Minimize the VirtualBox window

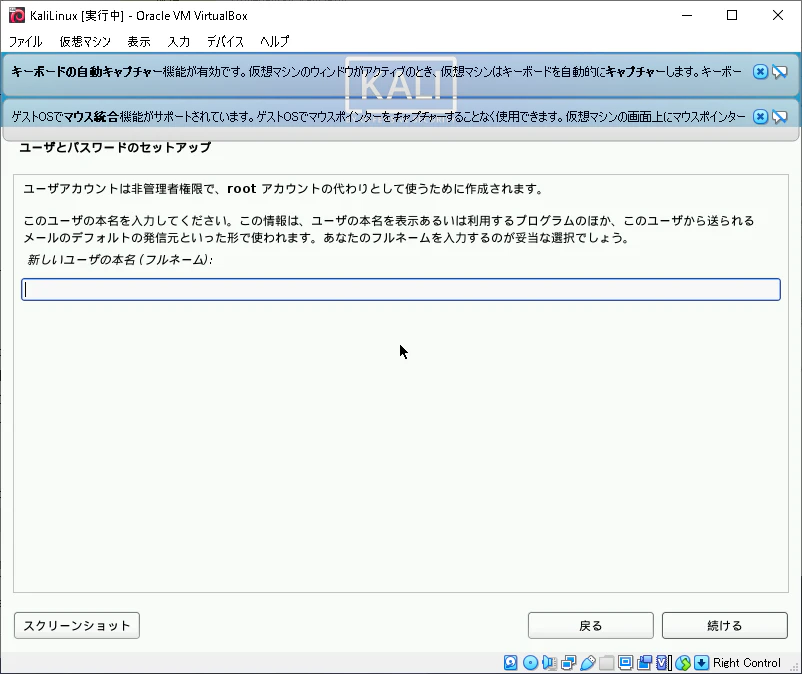pyautogui.click(x=687, y=15)
